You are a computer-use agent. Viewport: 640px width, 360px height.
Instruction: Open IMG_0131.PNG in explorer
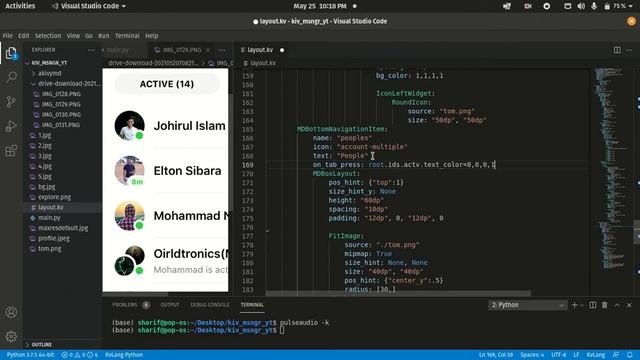click(x=61, y=125)
